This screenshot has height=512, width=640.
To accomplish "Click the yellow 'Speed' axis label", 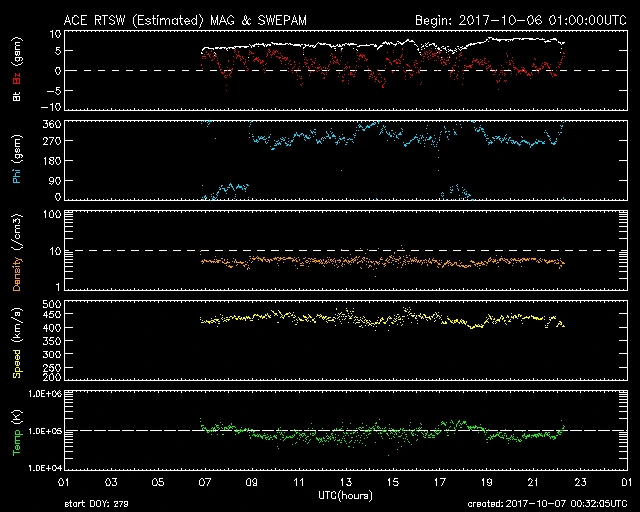I will (17, 363).
